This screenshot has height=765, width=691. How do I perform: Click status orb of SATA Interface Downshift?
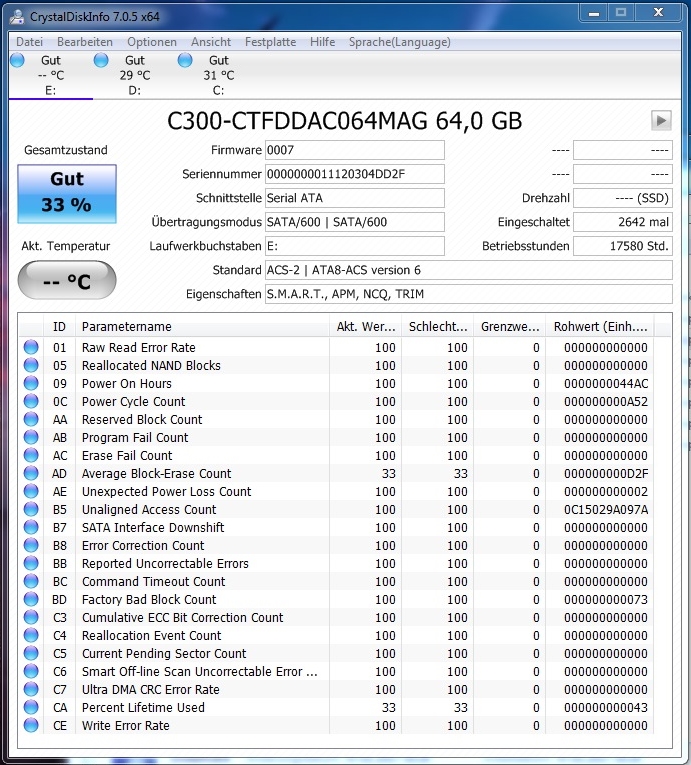(x=31, y=527)
